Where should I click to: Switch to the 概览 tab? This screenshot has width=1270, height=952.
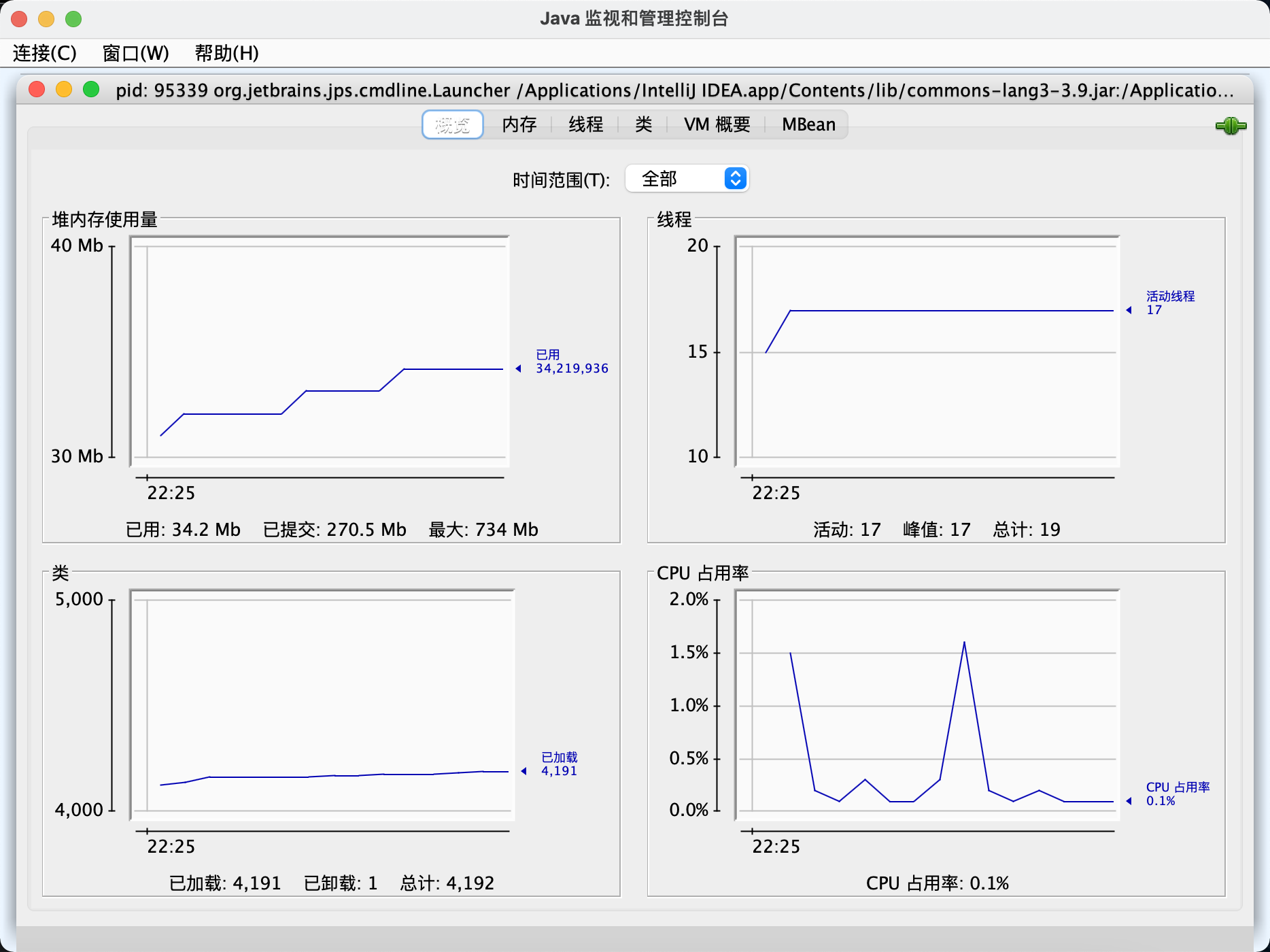click(x=453, y=124)
